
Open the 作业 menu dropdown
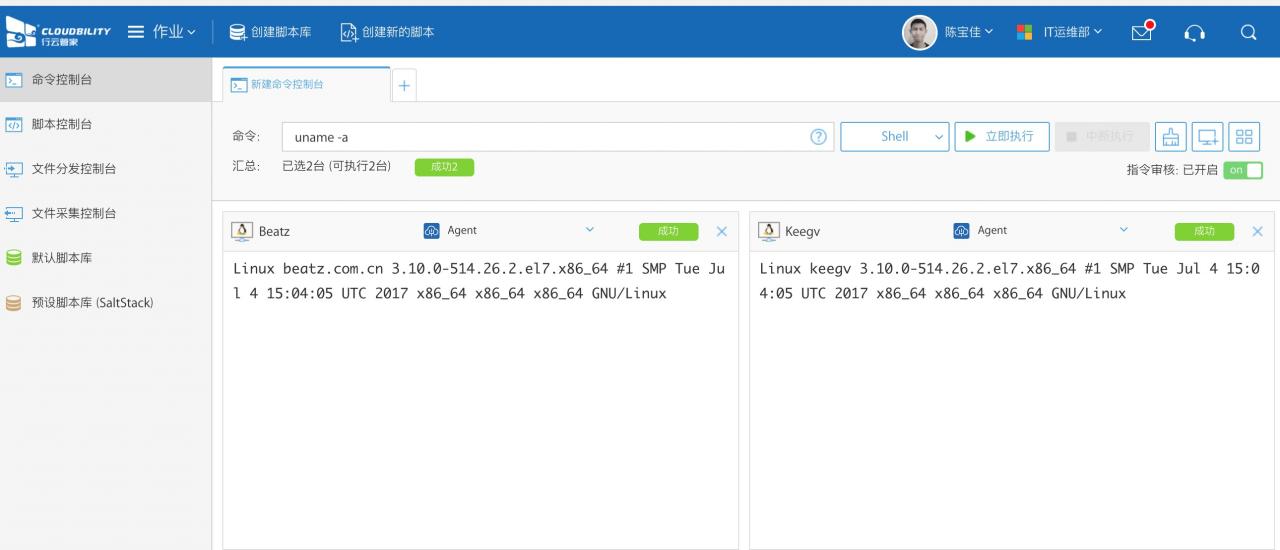[x=162, y=32]
